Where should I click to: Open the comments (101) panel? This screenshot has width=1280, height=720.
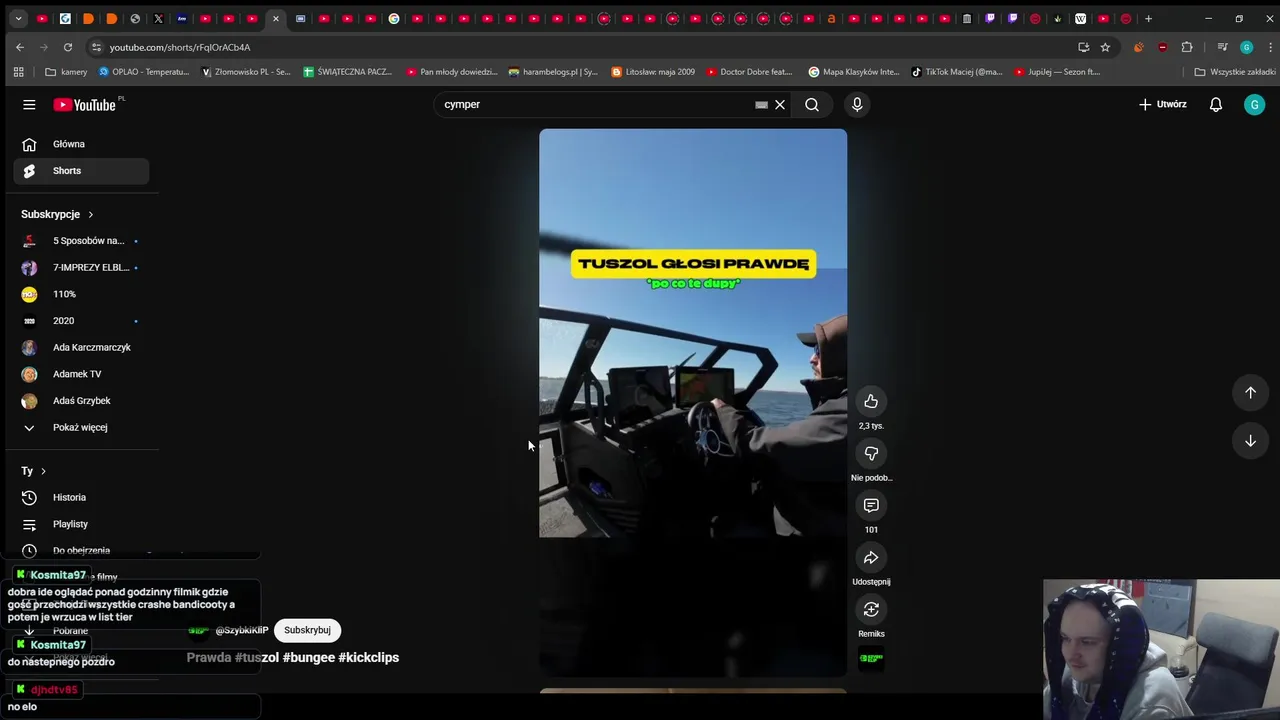(871, 505)
